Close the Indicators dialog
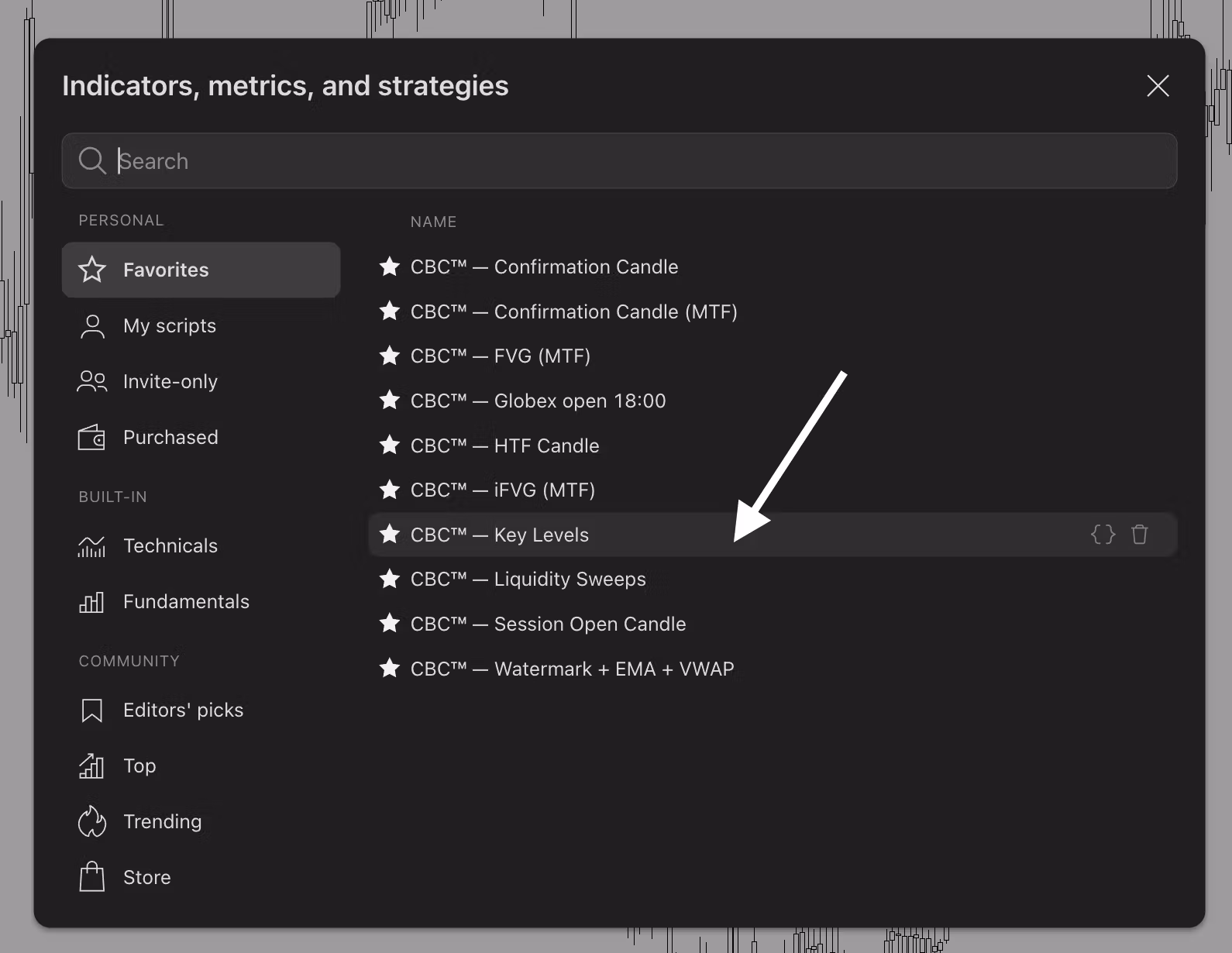Image resolution: width=1232 pixels, height=953 pixels. coord(1158,86)
